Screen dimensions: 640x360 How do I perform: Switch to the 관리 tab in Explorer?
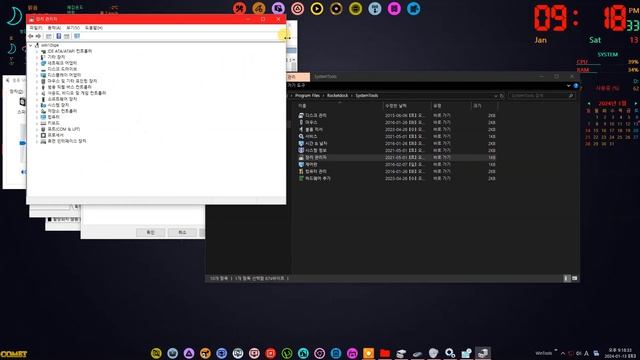(x=297, y=76)
